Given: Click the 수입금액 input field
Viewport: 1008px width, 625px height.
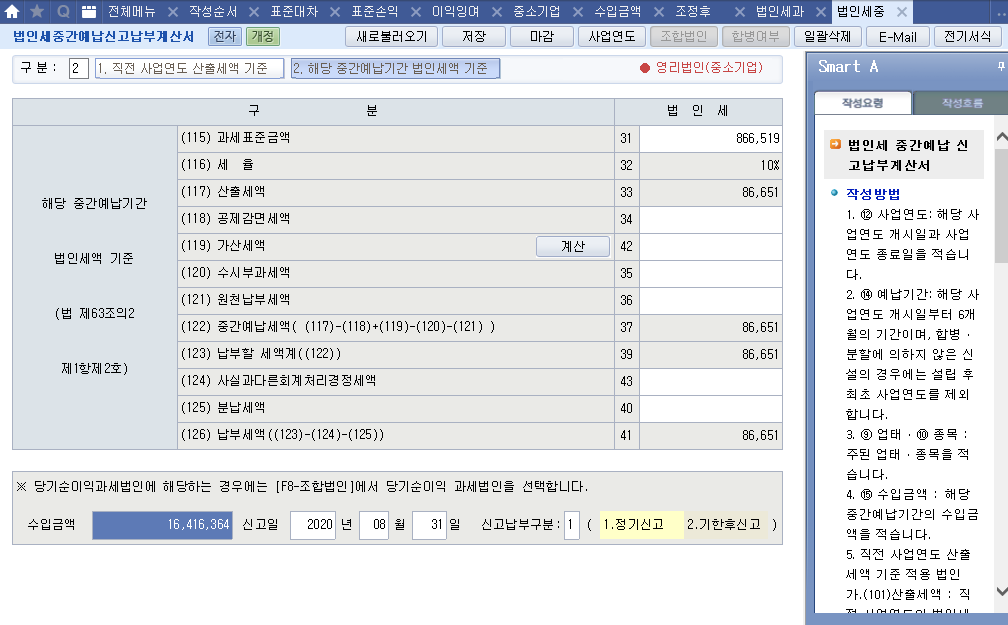Looking at the screenshot, I should point(163,525).
